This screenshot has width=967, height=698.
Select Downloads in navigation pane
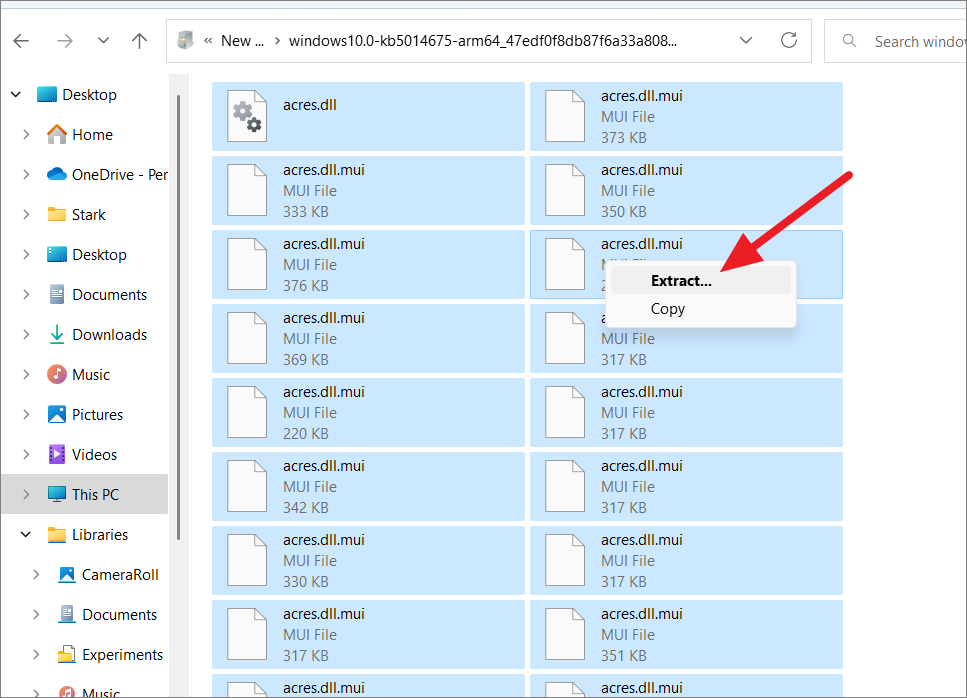pyautogui.click(x=110, y=335)
